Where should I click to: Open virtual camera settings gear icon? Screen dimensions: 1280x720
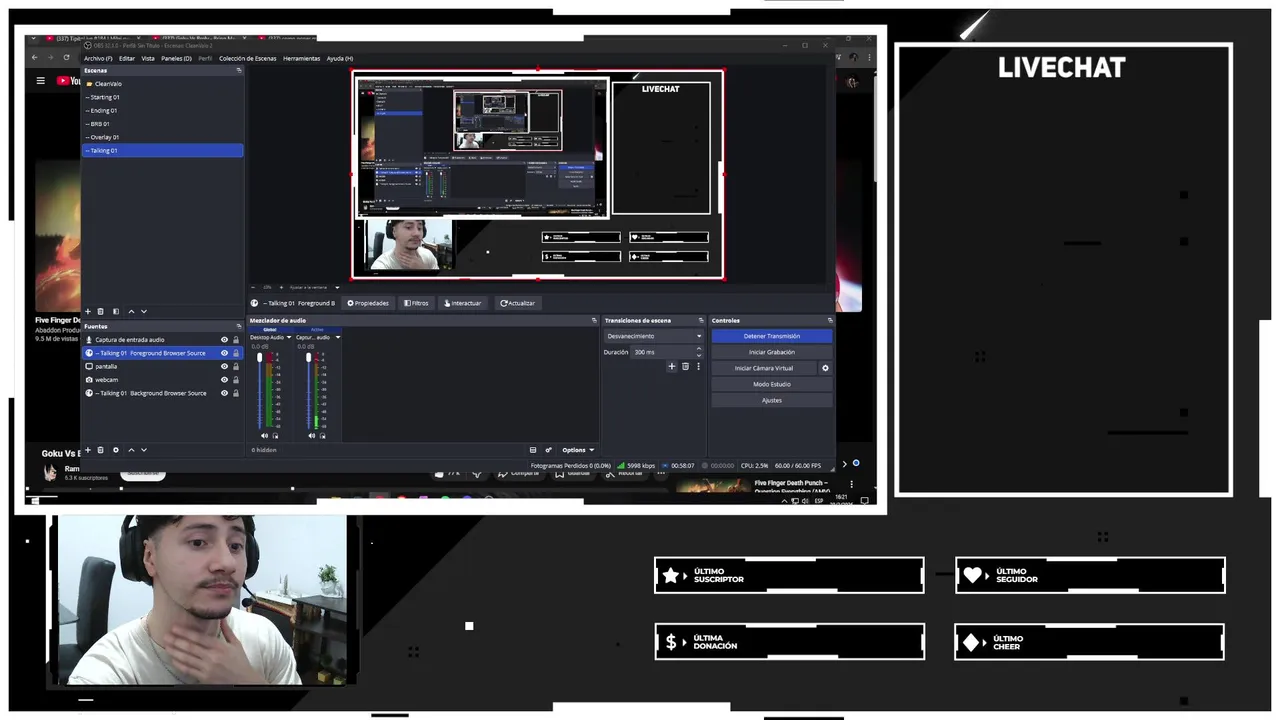(825, 368)
